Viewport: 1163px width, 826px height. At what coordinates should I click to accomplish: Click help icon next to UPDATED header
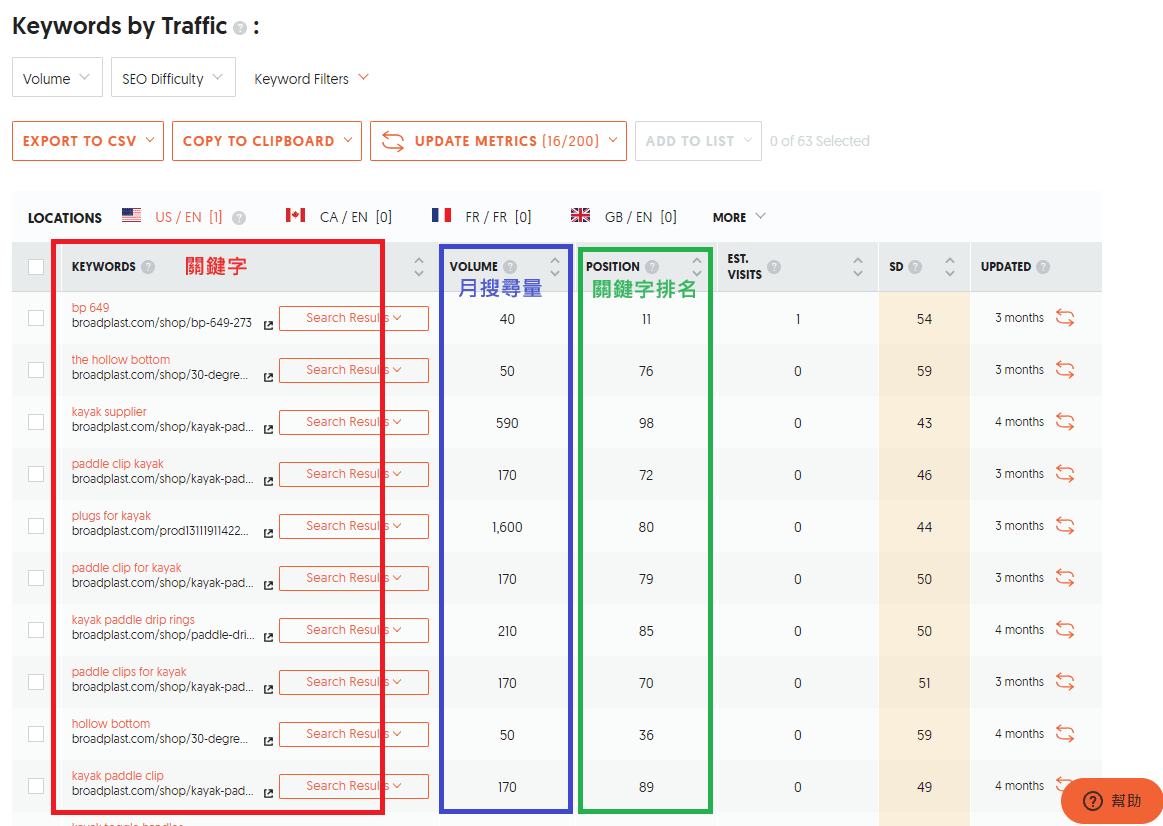point(1043,267)
